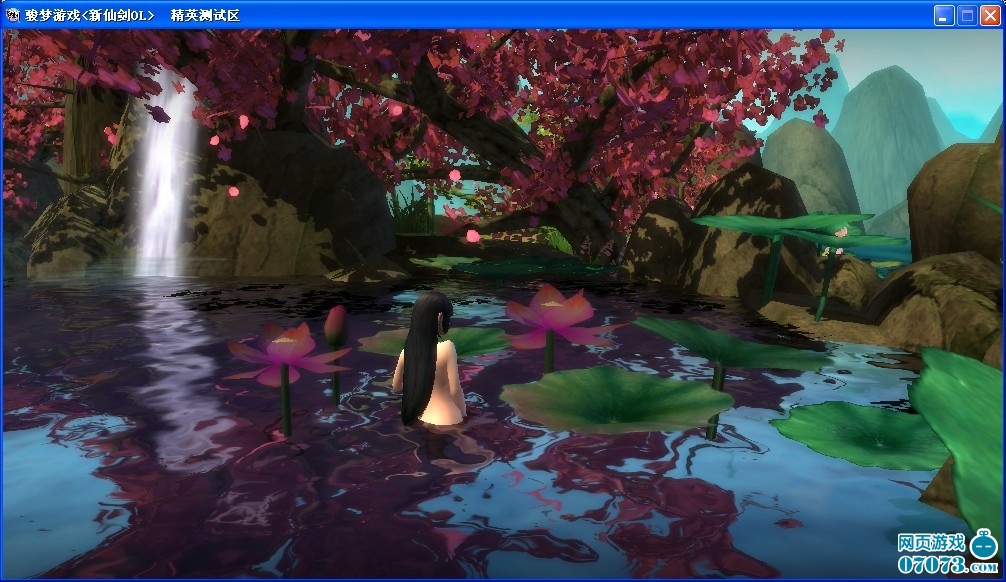This screenshot has height=582, width=1006.
Task: Maximize the game window
Action: click(x=967, y=15)
